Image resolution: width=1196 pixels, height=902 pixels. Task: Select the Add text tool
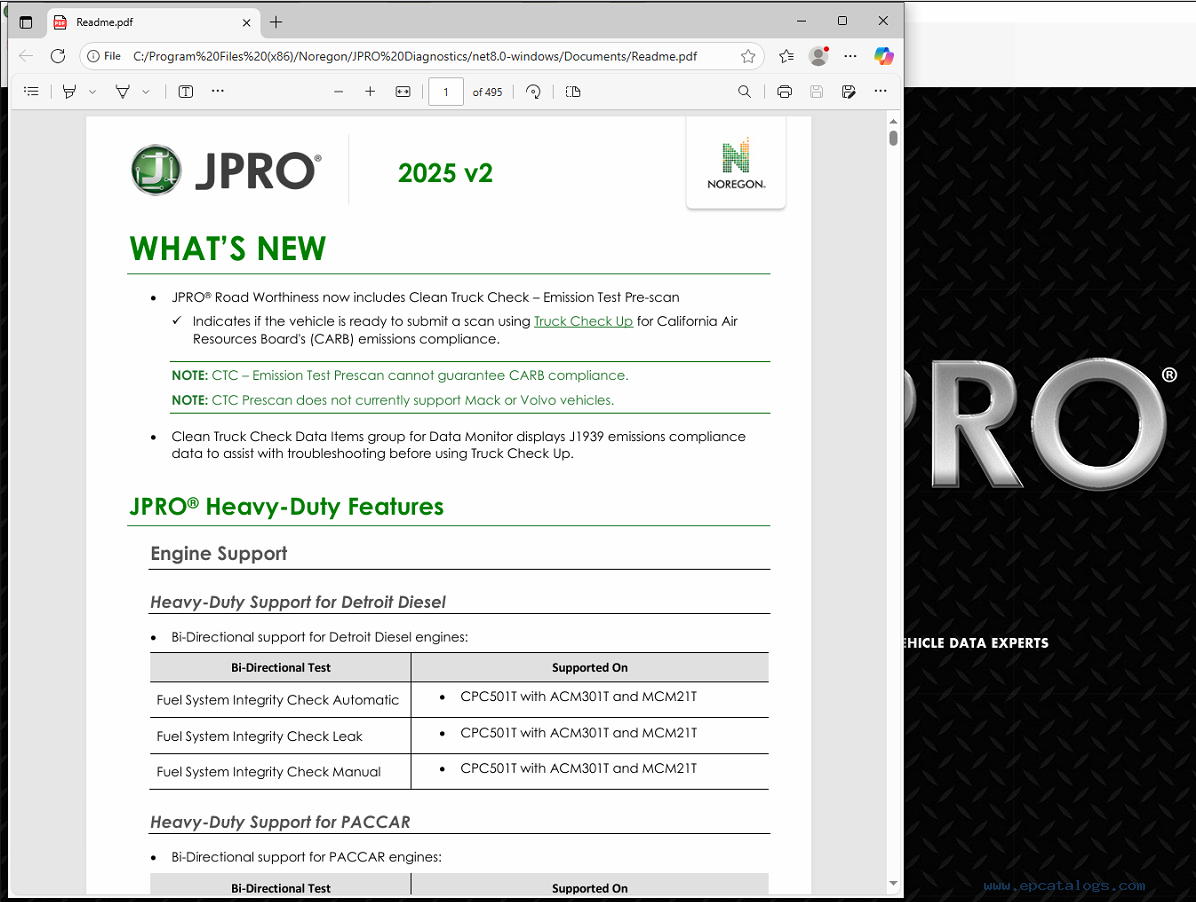click(x=185, y=91)
